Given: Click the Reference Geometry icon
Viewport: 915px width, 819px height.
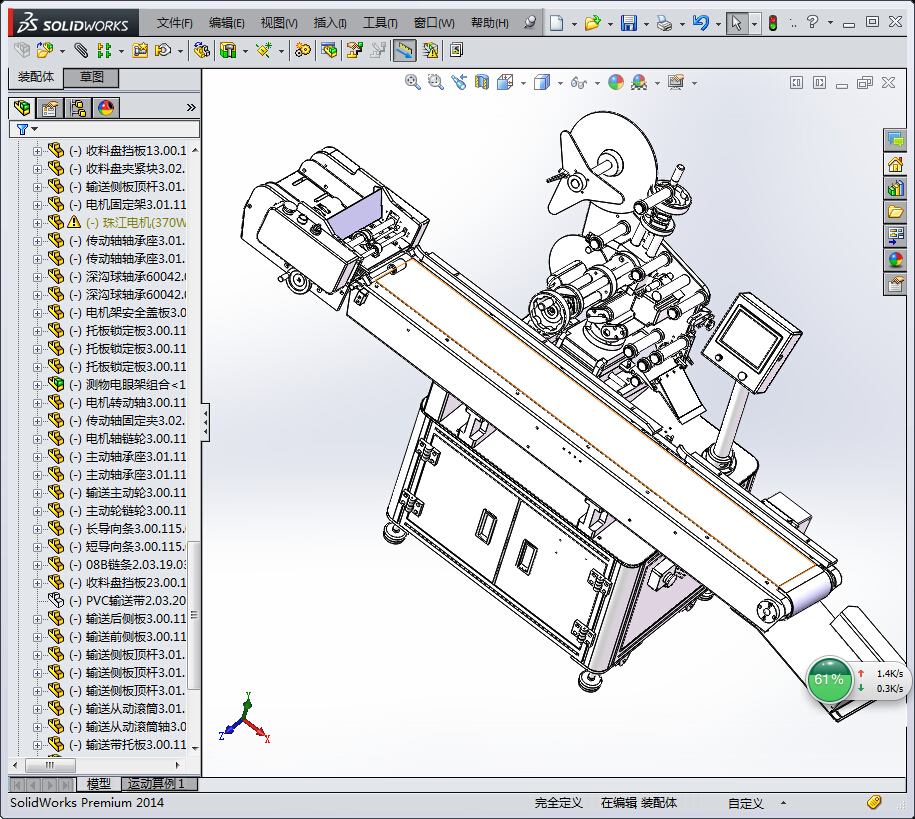Looking at the screenshot, I should [264, 51].
